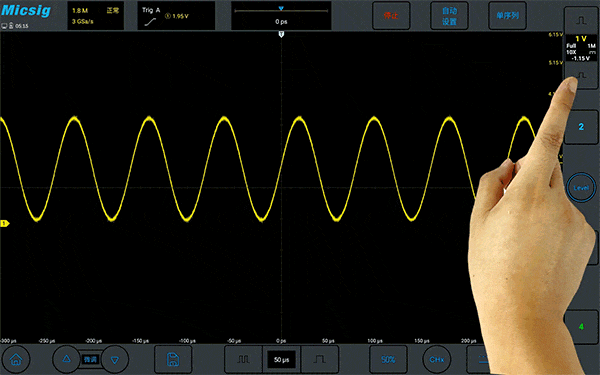This screenshot has height=375, width=600.
Task: Tap the CHx round button
Action: [x=437, y=359]
